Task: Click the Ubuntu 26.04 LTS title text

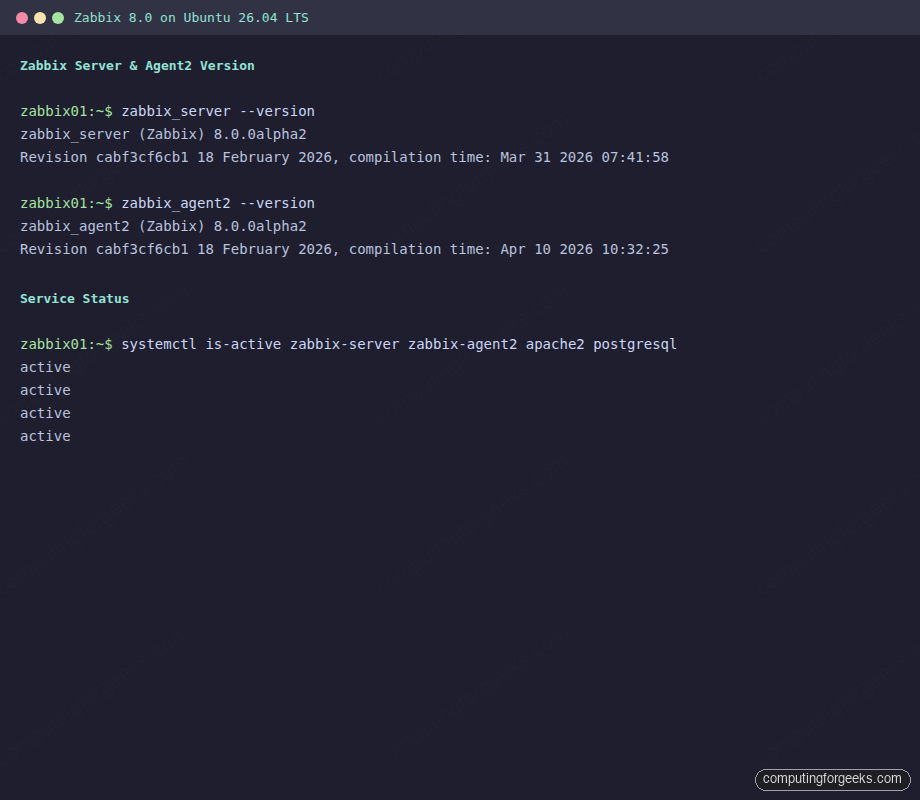Action: 248,17
